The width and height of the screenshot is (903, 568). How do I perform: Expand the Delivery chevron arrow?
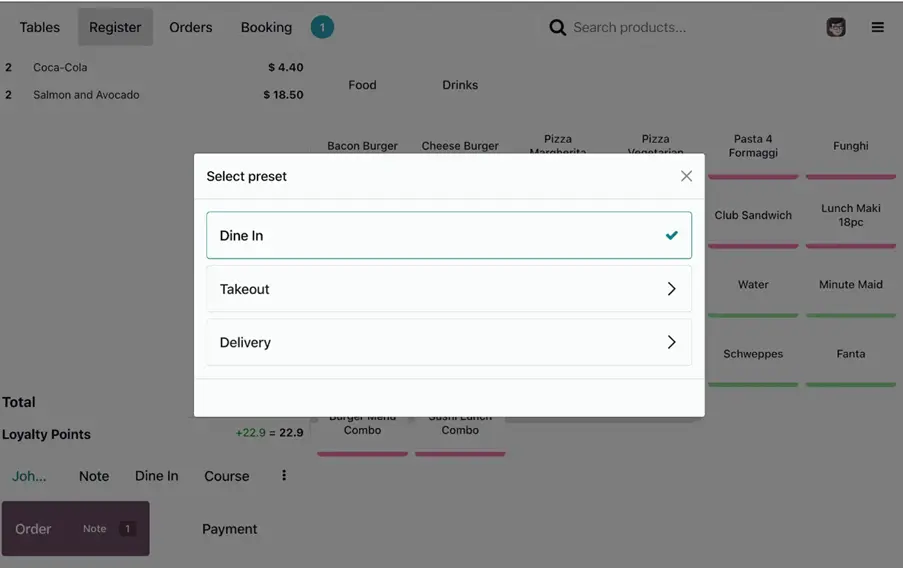671,342
